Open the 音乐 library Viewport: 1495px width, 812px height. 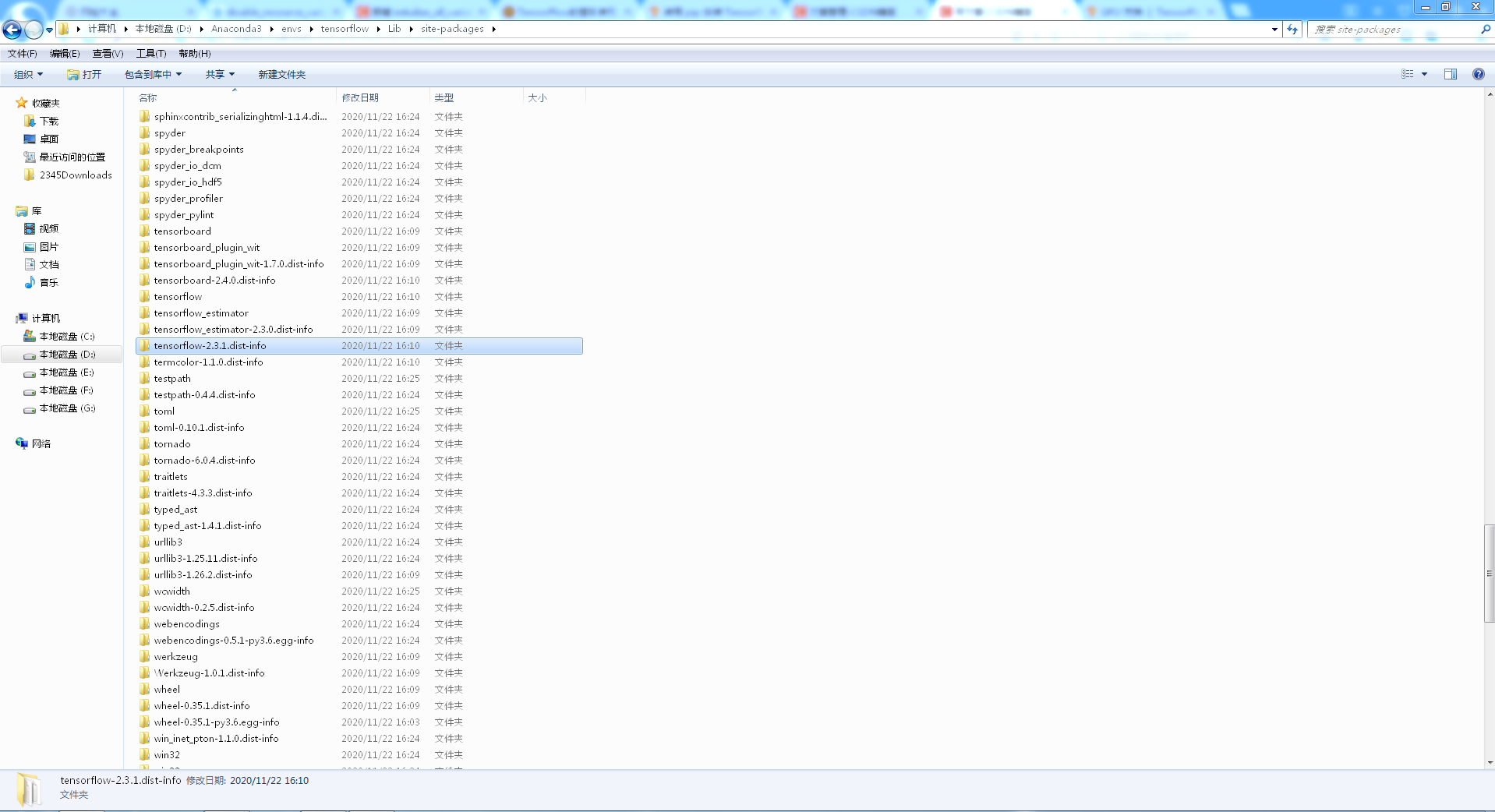coord(41,282)
